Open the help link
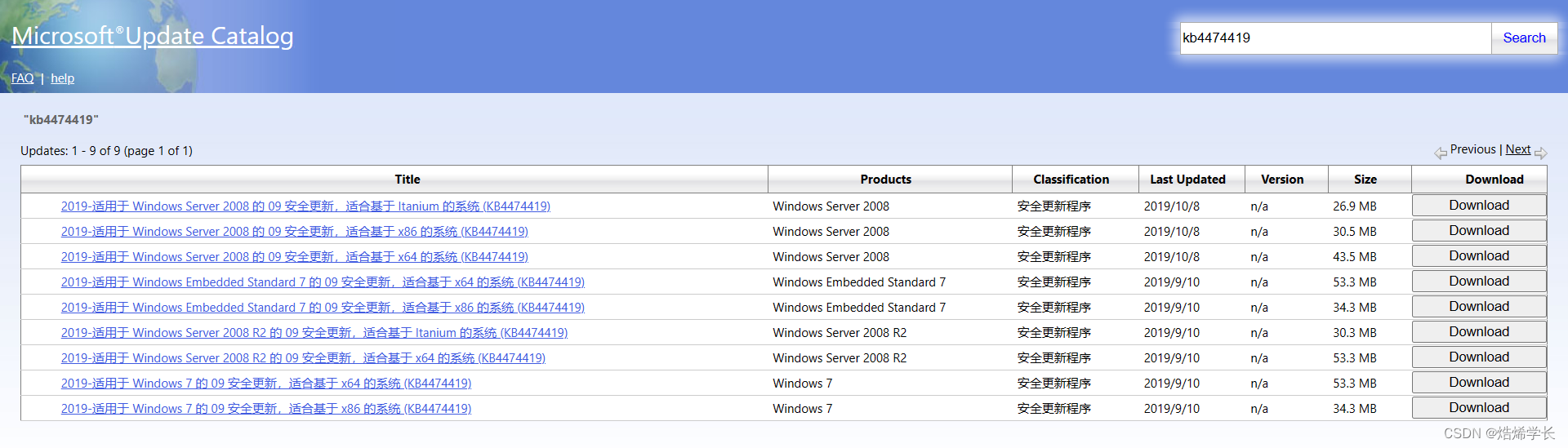The height and width of the screenshot is (448, 1568). [x=62, y=78]
